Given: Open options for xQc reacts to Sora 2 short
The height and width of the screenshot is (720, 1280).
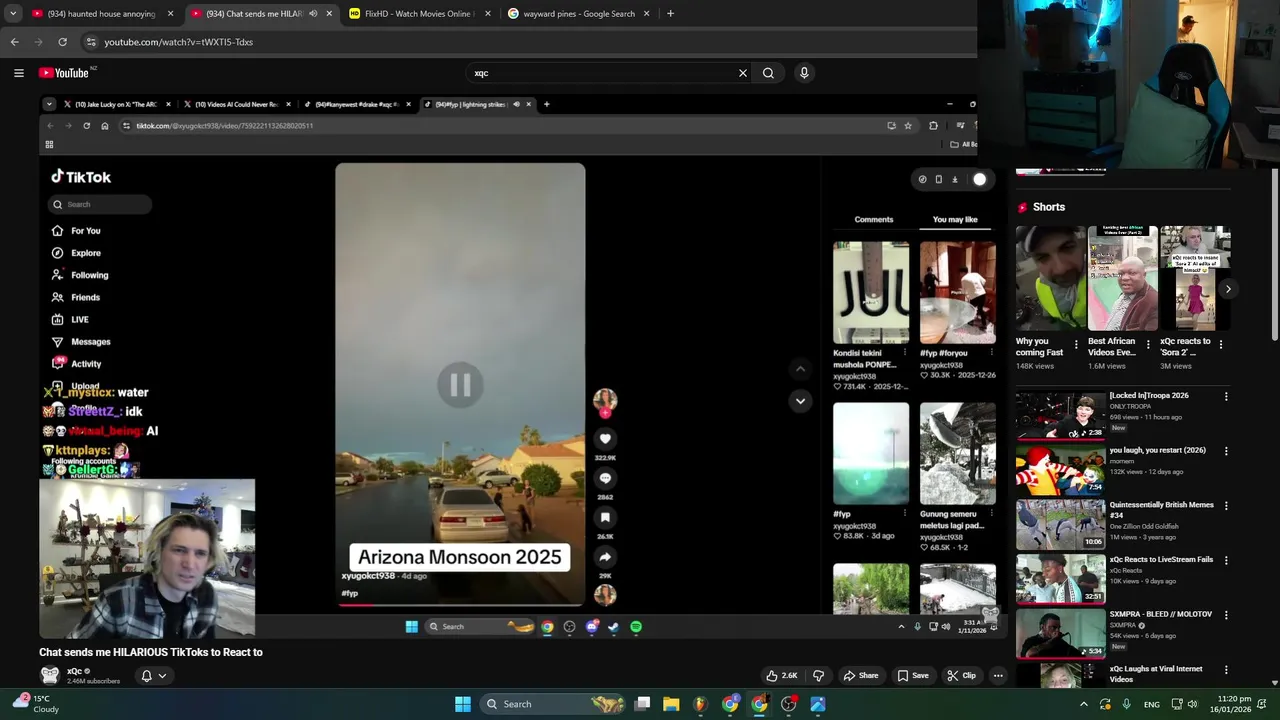Looking at the screenshot, I should point(1220,344).
